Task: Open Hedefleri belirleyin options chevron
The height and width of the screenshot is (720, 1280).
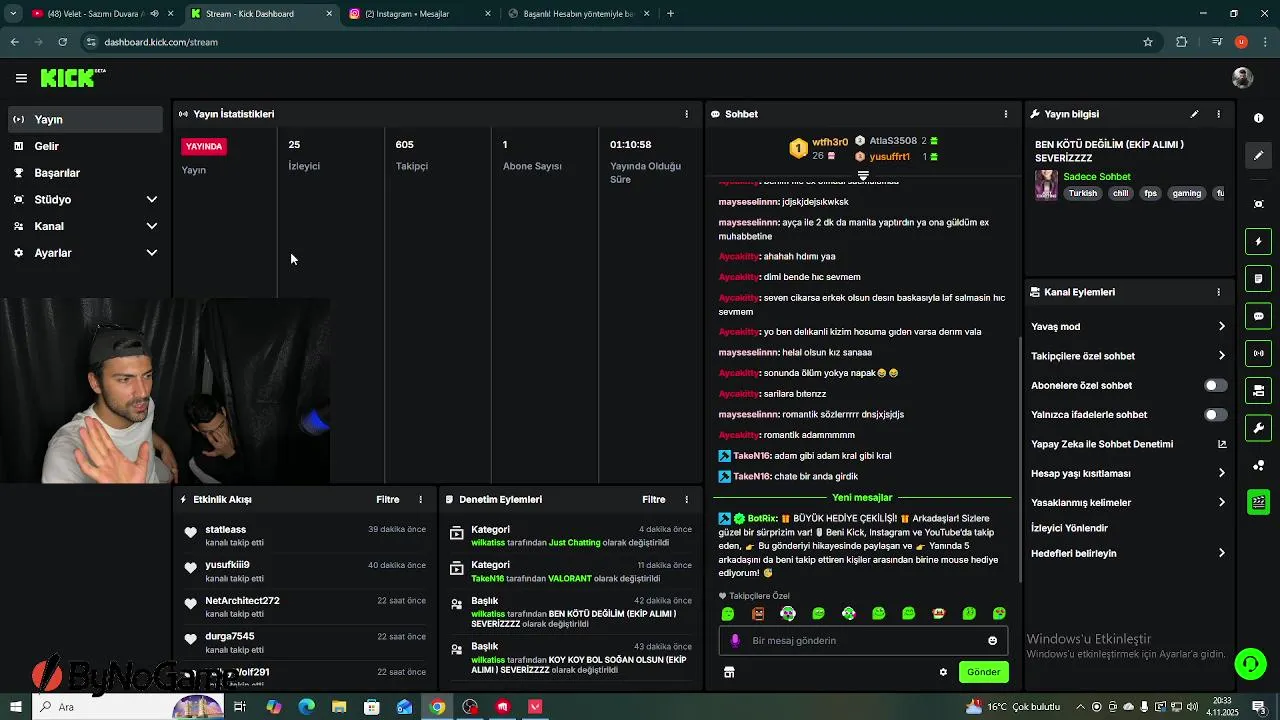Action: 1221,553
